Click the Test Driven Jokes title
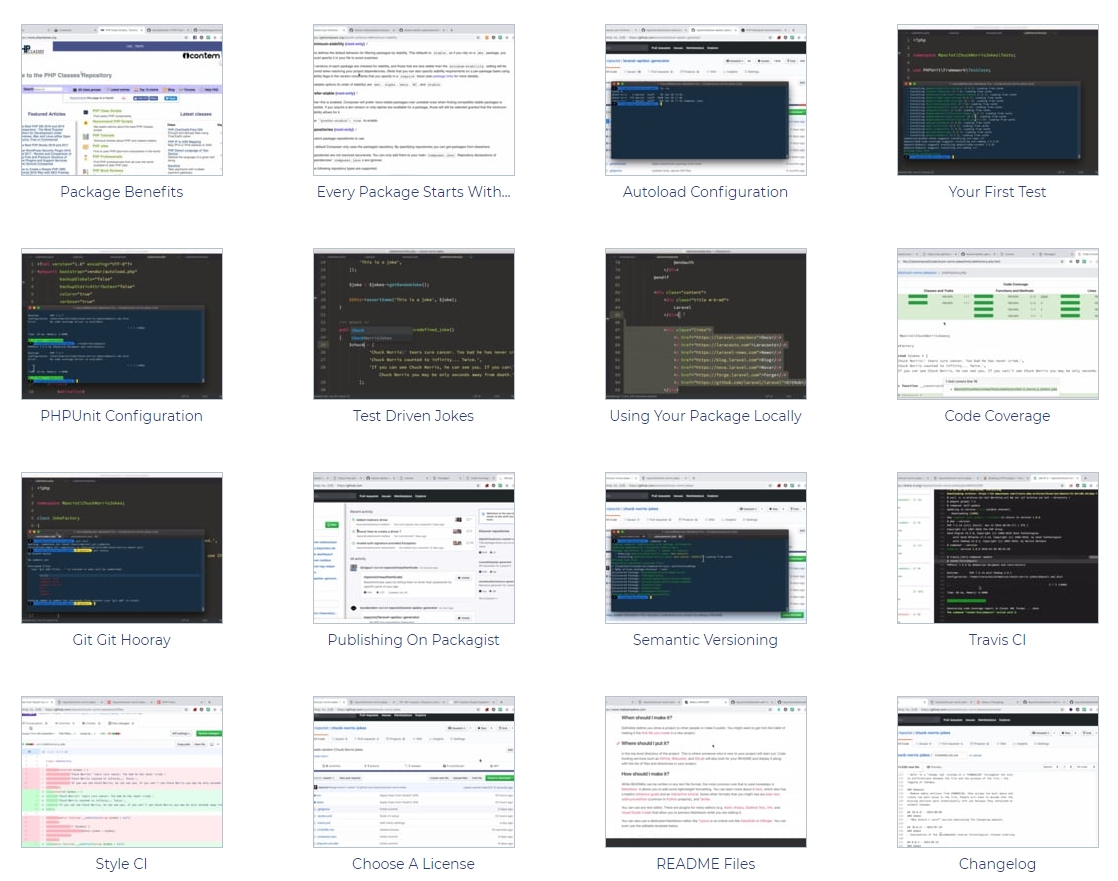The height and width of the screenshot is (881, 1118). point(414,416)
